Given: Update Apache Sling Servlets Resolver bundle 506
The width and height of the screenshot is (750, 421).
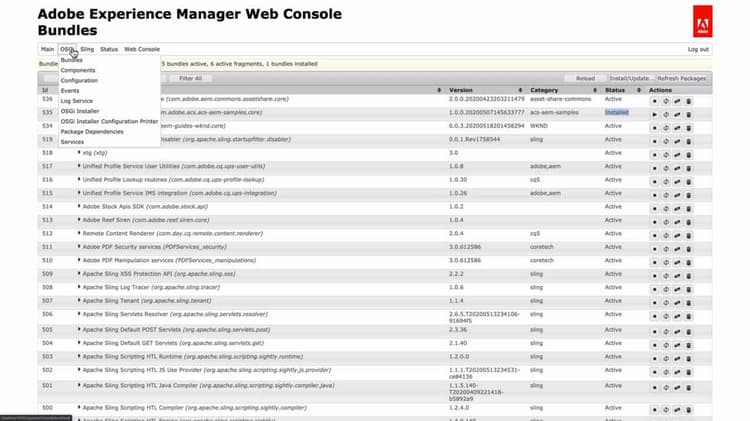Looking at the screenshot, I should (677, 316).
